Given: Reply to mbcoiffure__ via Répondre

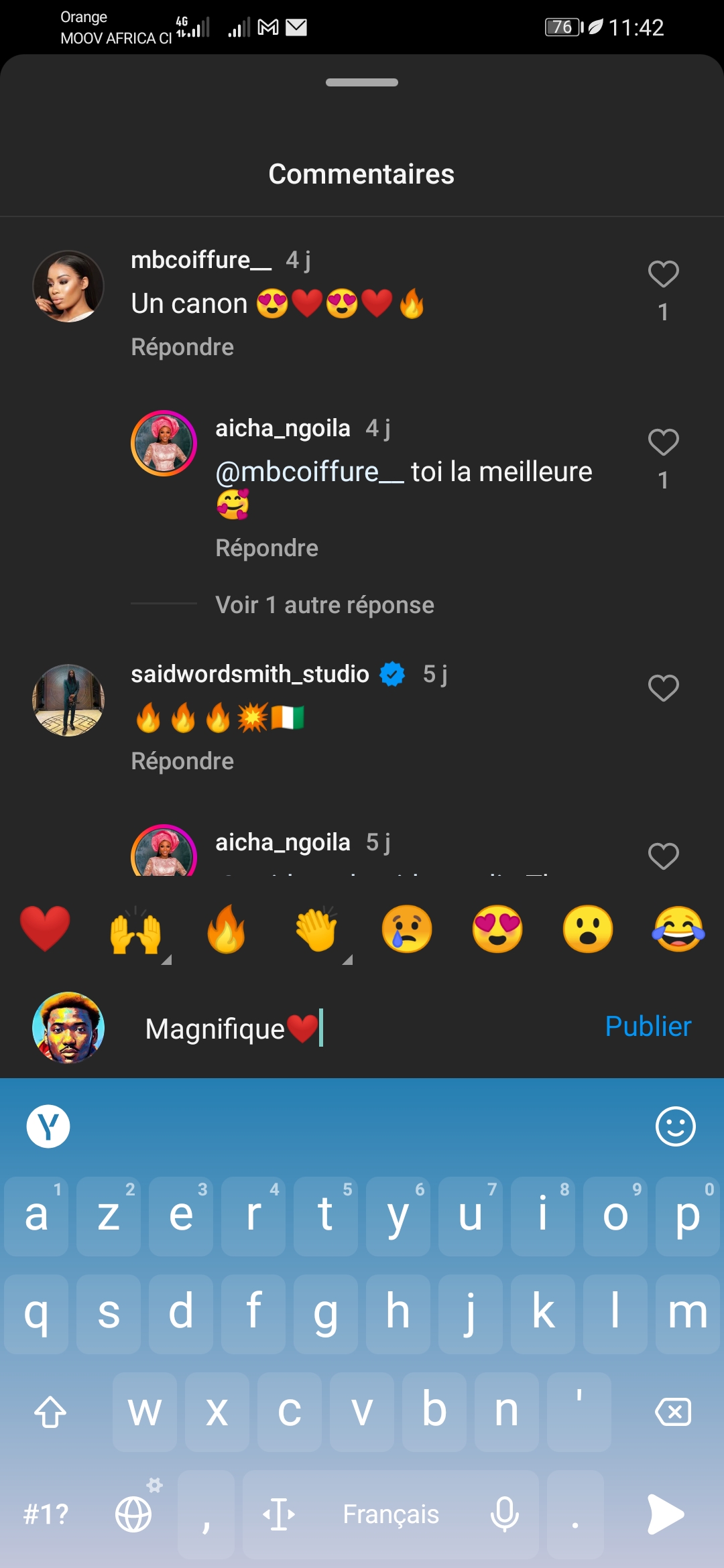Looking at the screenshot, I should point(182,347).
